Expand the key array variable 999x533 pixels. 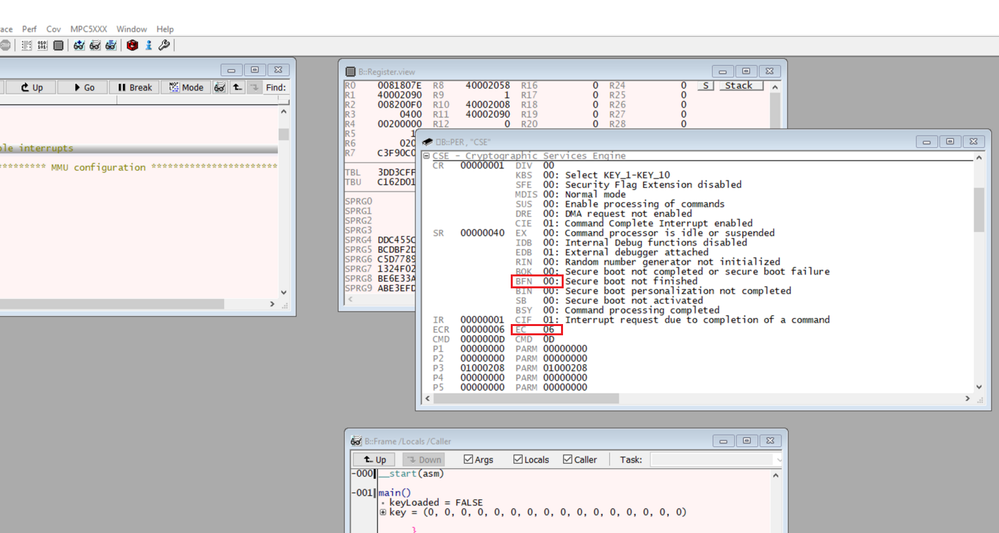[x=383, y=512]
